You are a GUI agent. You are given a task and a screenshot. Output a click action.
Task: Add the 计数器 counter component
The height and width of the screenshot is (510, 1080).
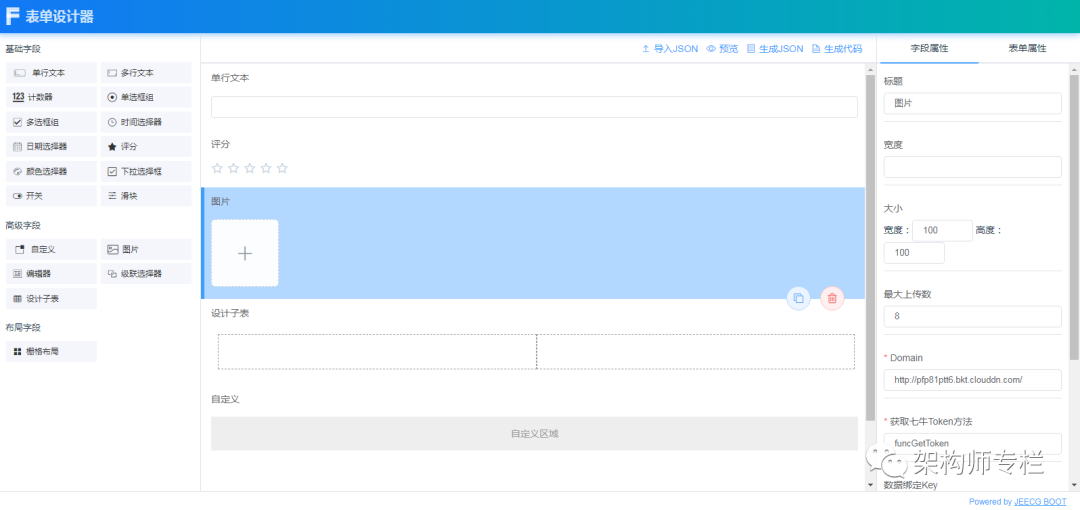coord(51,97)
